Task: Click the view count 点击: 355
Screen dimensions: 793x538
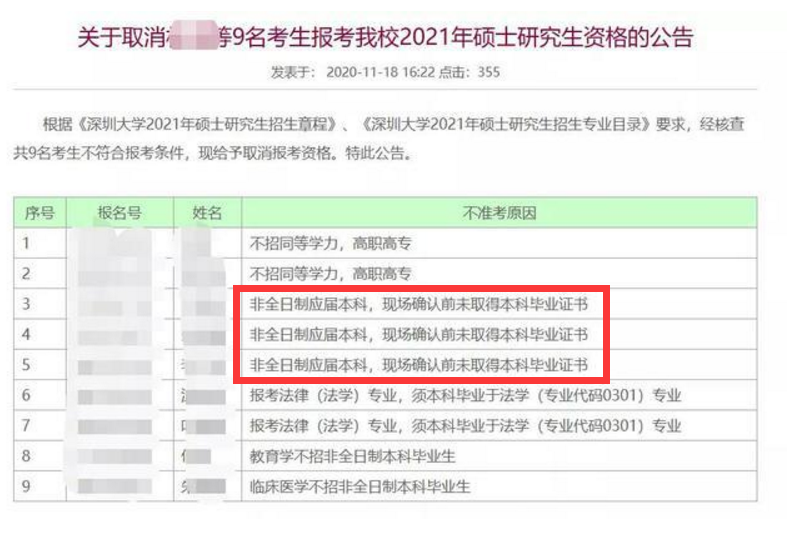Action: (469, 72)
